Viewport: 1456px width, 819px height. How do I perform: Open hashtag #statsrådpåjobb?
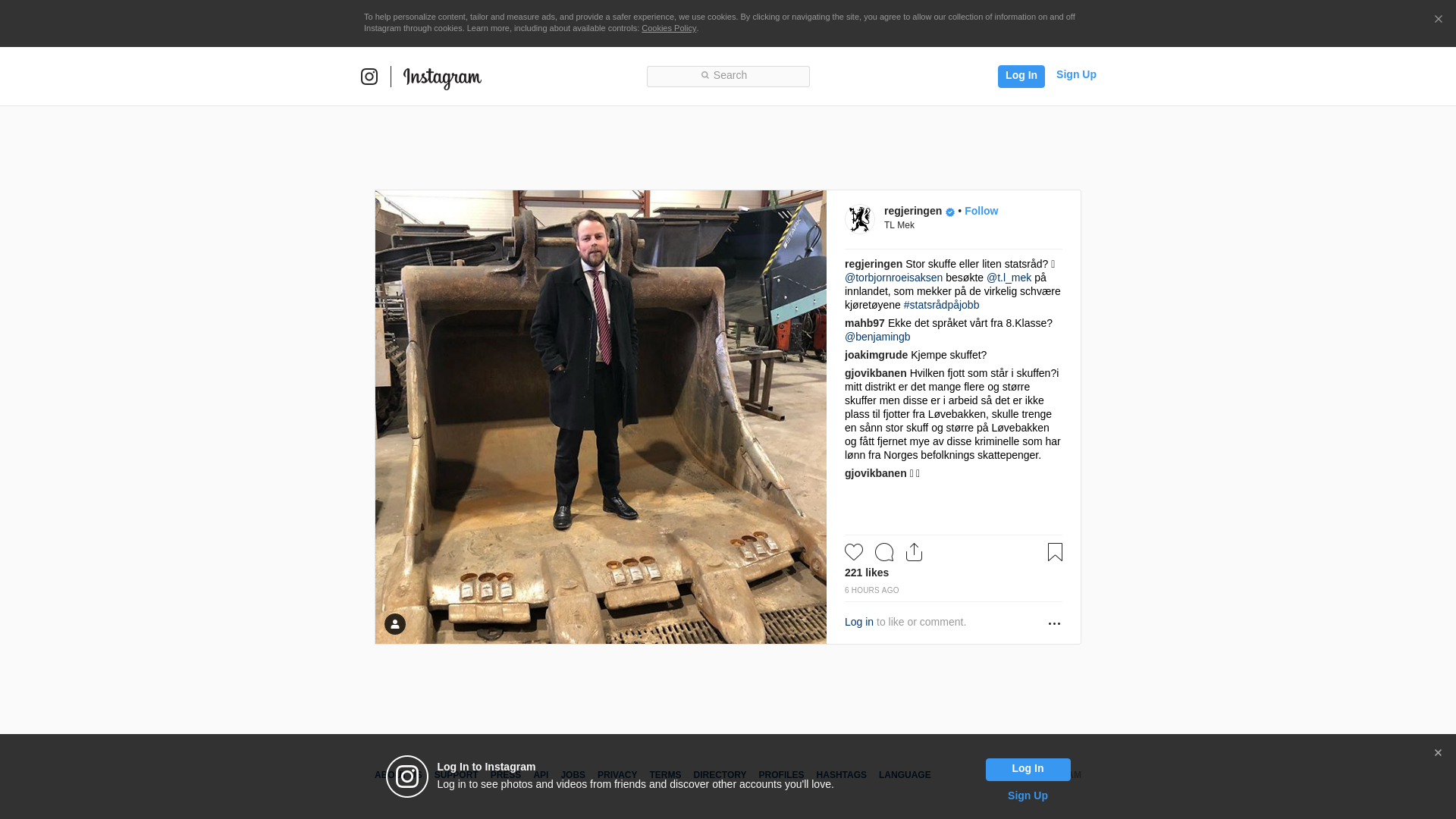point(941,305)
